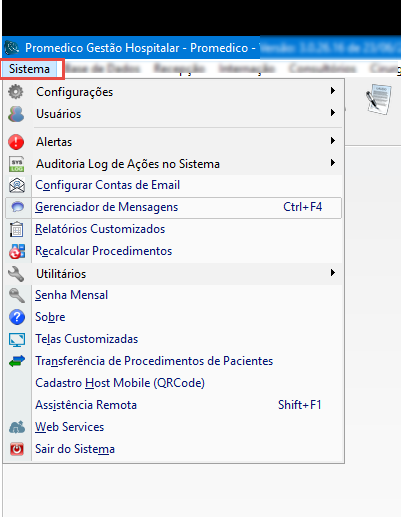Expand the Configurações submenu arrow
Image resolution: width=401 pixels, height=517 pixels.
pos(332,91)
